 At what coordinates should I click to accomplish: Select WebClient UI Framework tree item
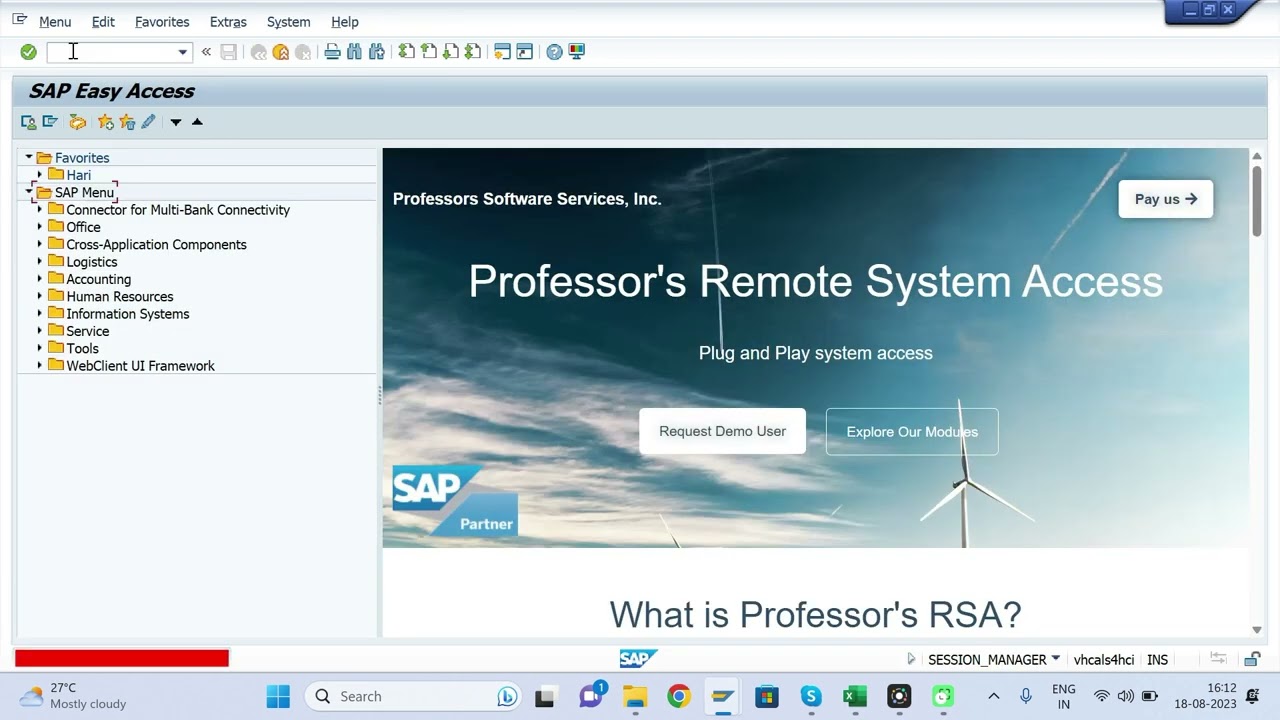click(x=140, y=366)
